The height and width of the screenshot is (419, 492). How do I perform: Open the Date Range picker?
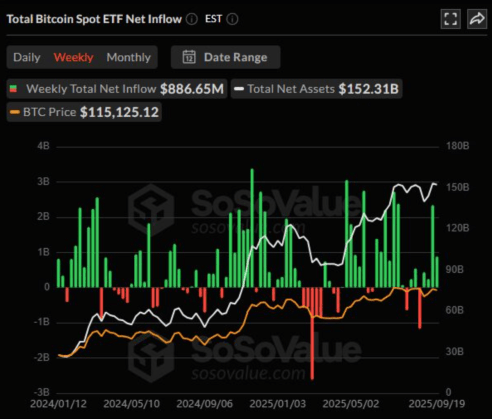pyautogui.click(x=225, y=57)
